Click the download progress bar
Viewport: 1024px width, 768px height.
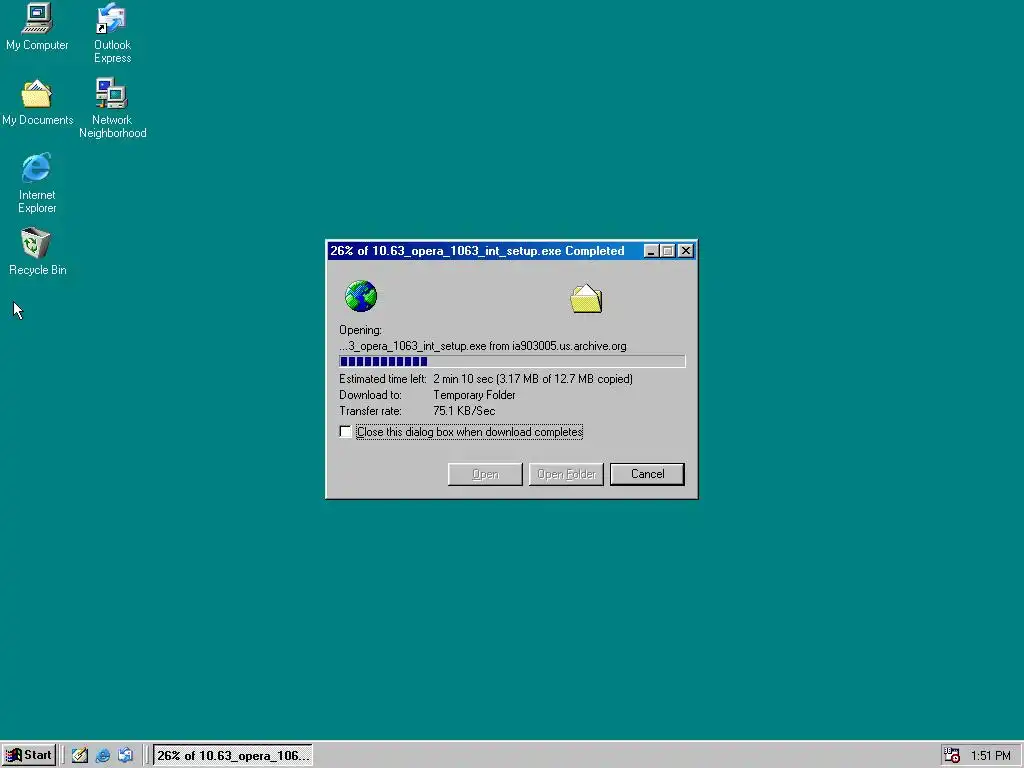512,361
